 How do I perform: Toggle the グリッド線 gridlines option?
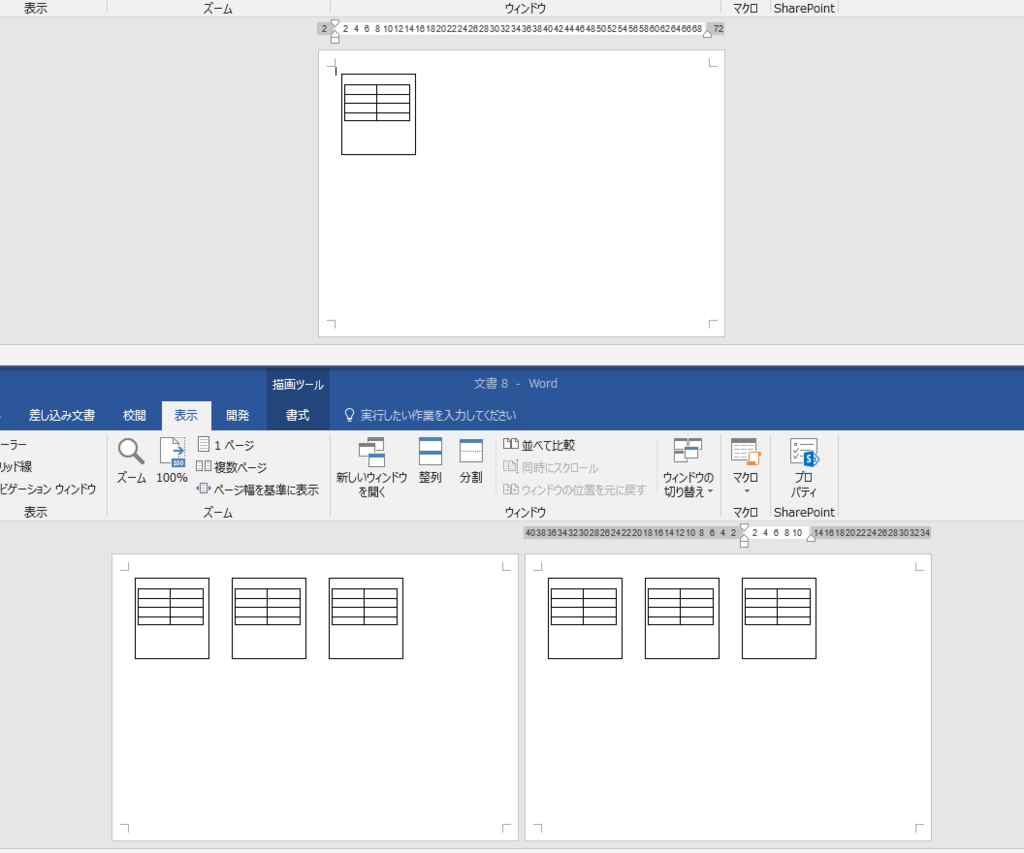(16, 466)
